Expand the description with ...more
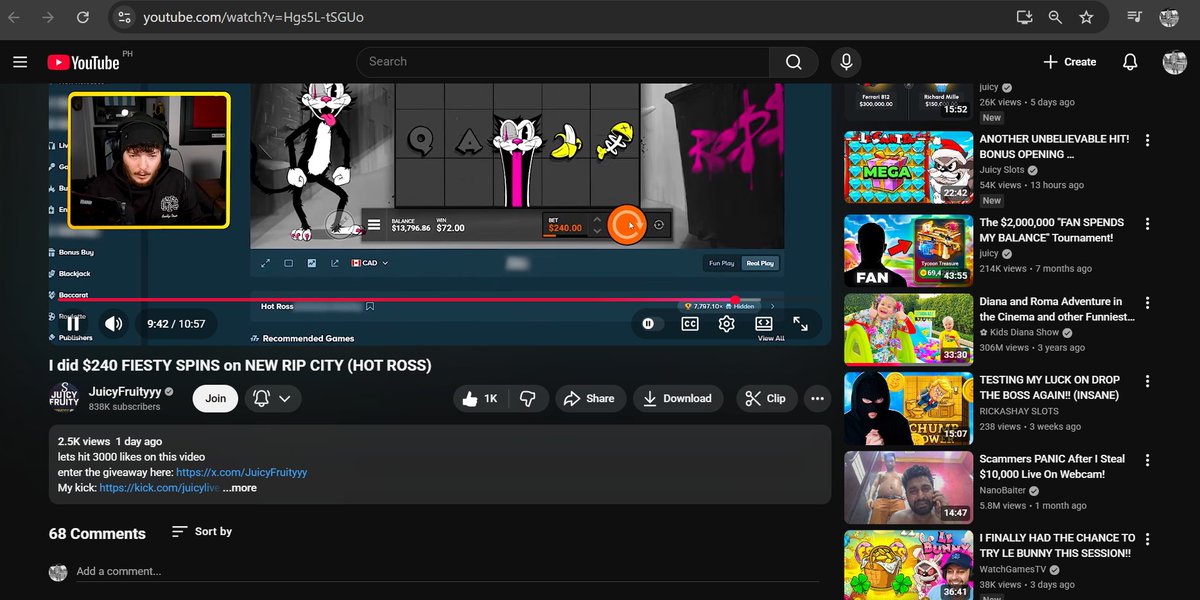 point(239,488)
